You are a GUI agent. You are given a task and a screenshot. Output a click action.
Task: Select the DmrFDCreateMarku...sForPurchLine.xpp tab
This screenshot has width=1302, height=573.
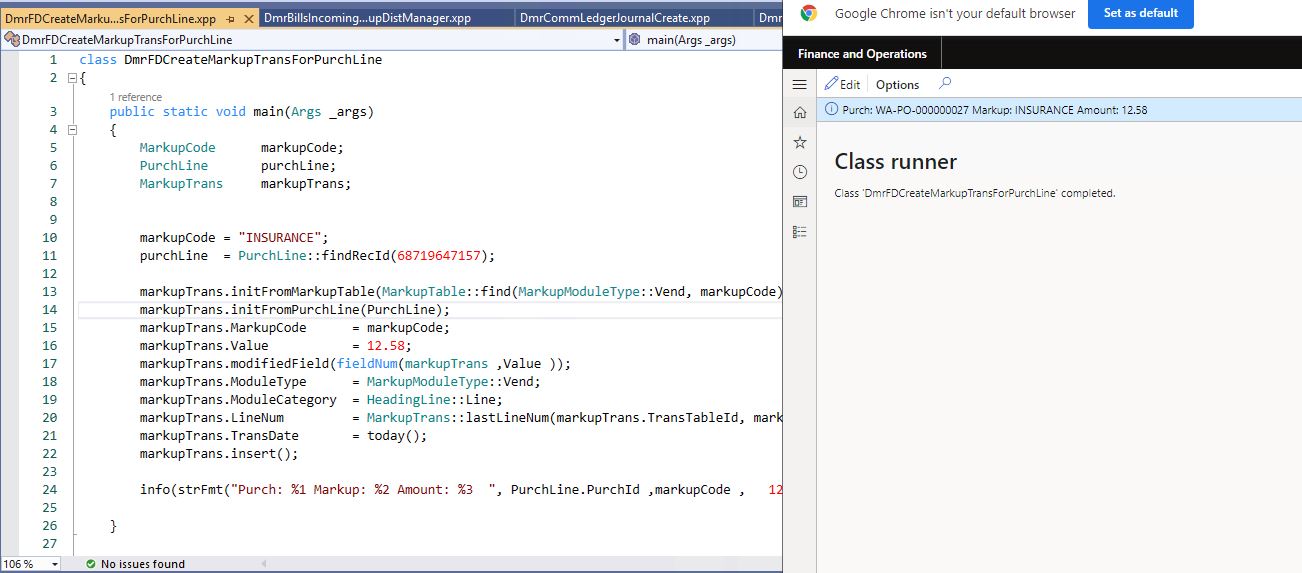(x=110, y=18)
